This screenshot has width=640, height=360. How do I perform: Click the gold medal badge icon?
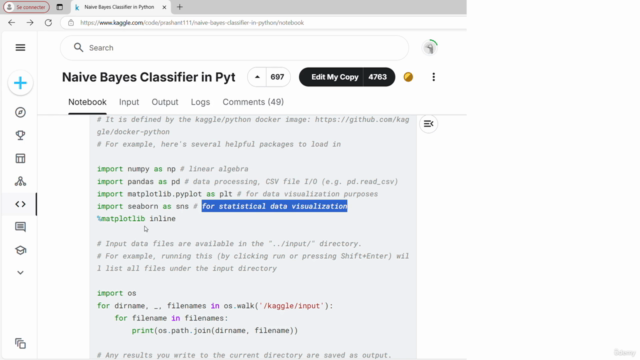[x=408, y=77]
